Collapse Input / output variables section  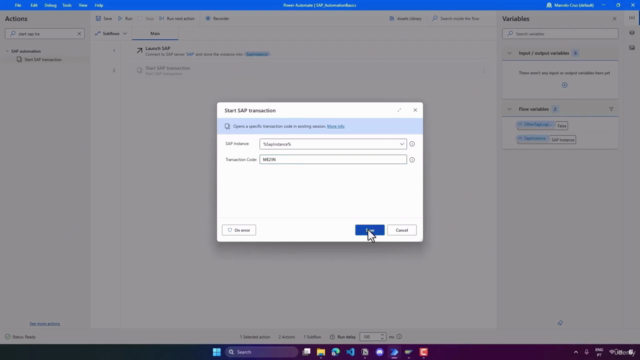point(509,53)
